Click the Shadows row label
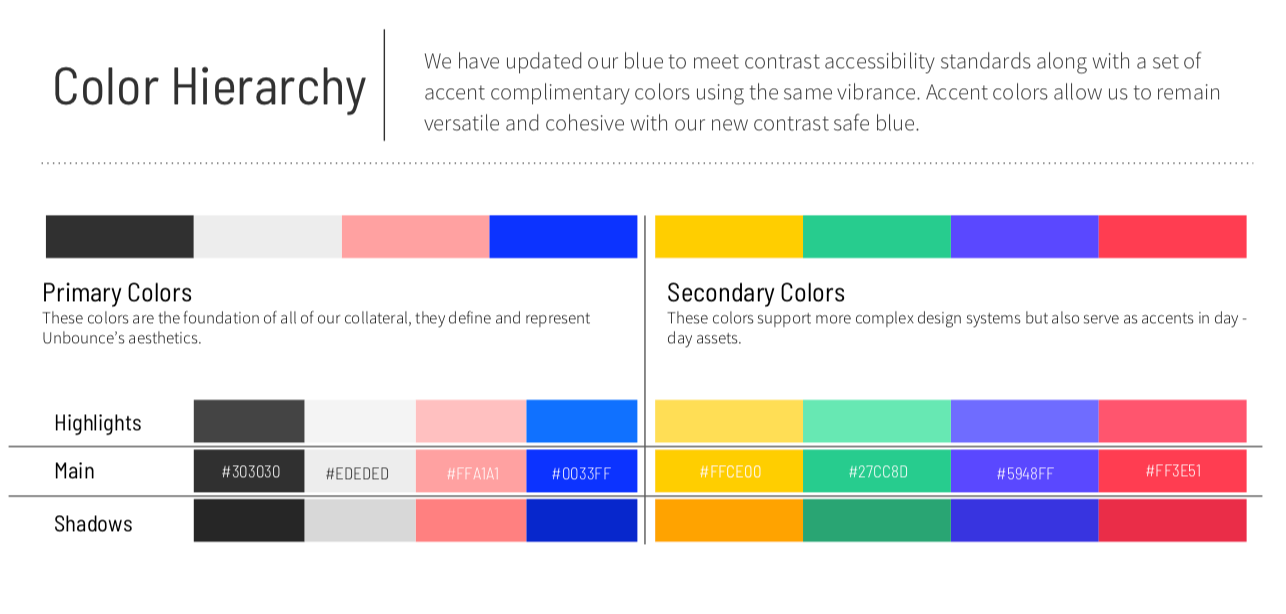The image size is (1286, 614). [93, 523]
